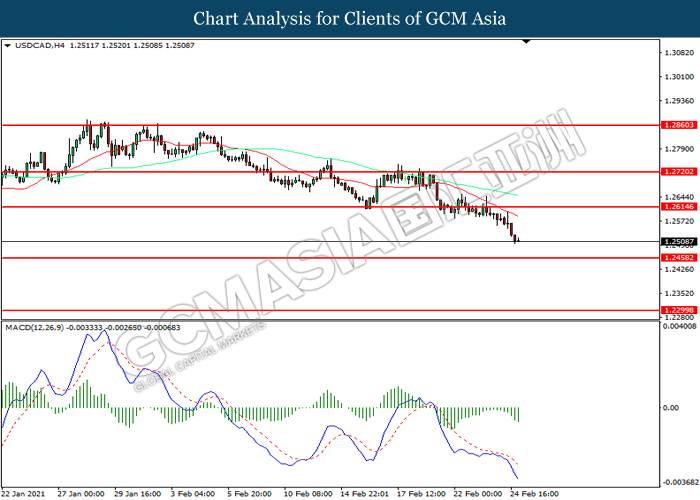This screenshot has height=500, width=700.
Task: Click the 22 Jan 2021 date label
Action: tap(23, 494)
